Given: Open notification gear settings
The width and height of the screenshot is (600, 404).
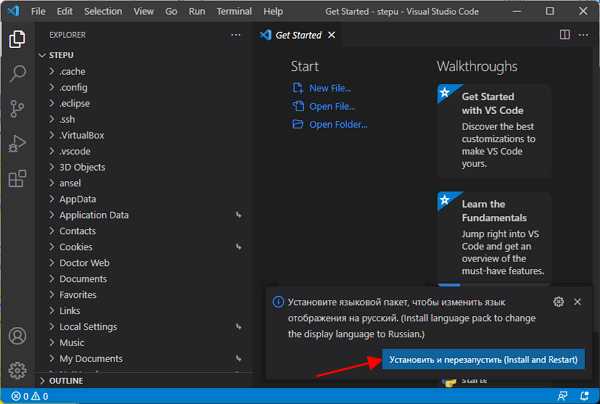Looking at the screenshot, I should click(559, 302).
